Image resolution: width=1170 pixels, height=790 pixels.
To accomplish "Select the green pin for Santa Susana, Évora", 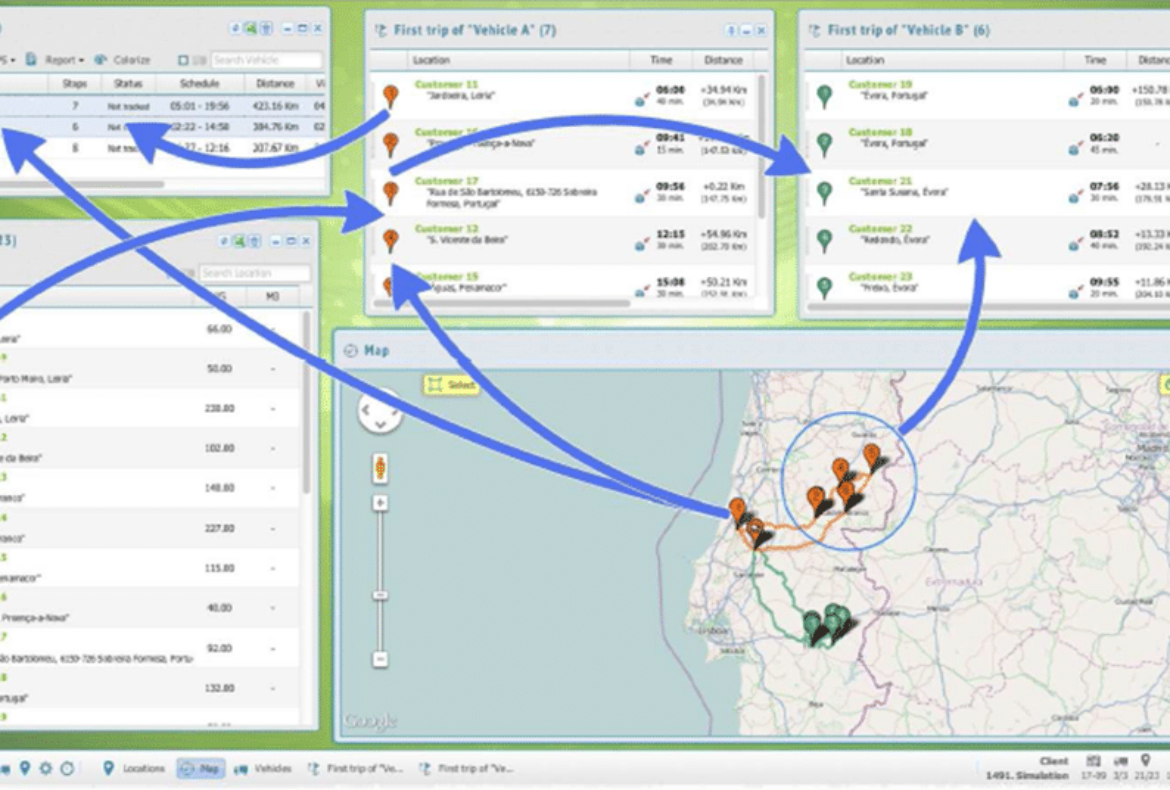I will click(824, 192).
